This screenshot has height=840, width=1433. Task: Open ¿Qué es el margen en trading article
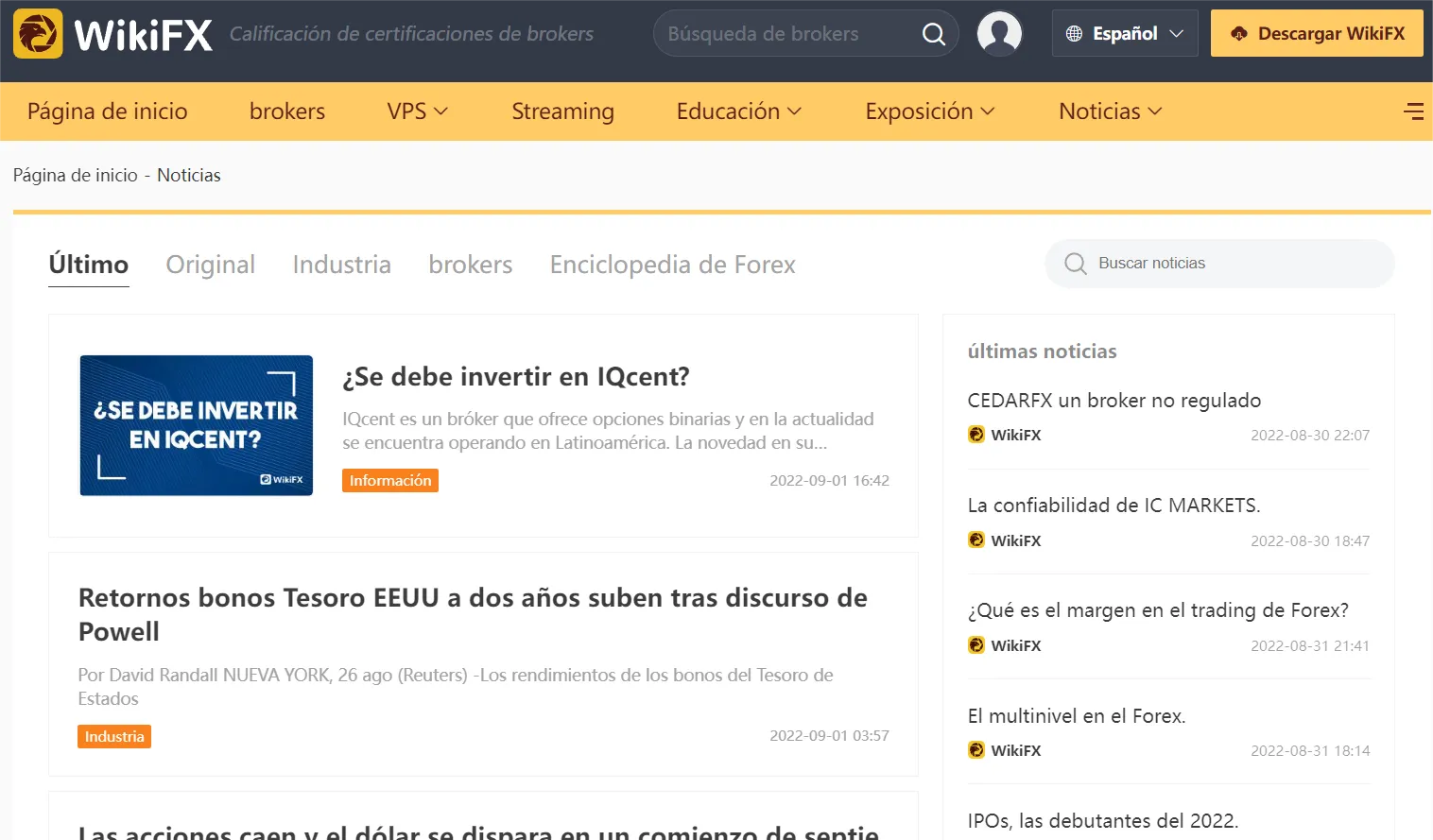click(1158, 610)
